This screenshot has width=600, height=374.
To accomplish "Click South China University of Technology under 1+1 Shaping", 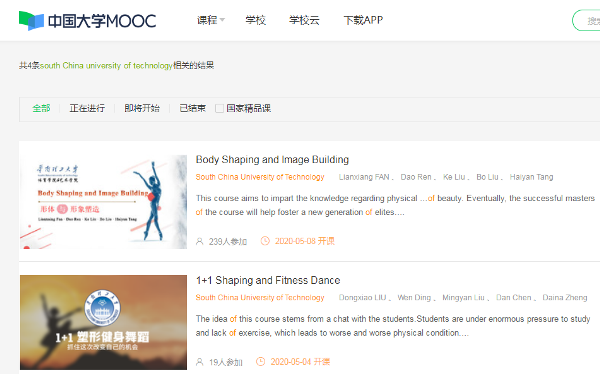I will (x=260, y=297).
